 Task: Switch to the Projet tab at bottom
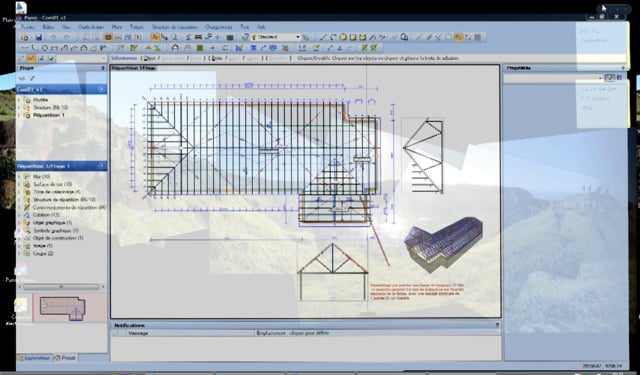pos(66,358)
